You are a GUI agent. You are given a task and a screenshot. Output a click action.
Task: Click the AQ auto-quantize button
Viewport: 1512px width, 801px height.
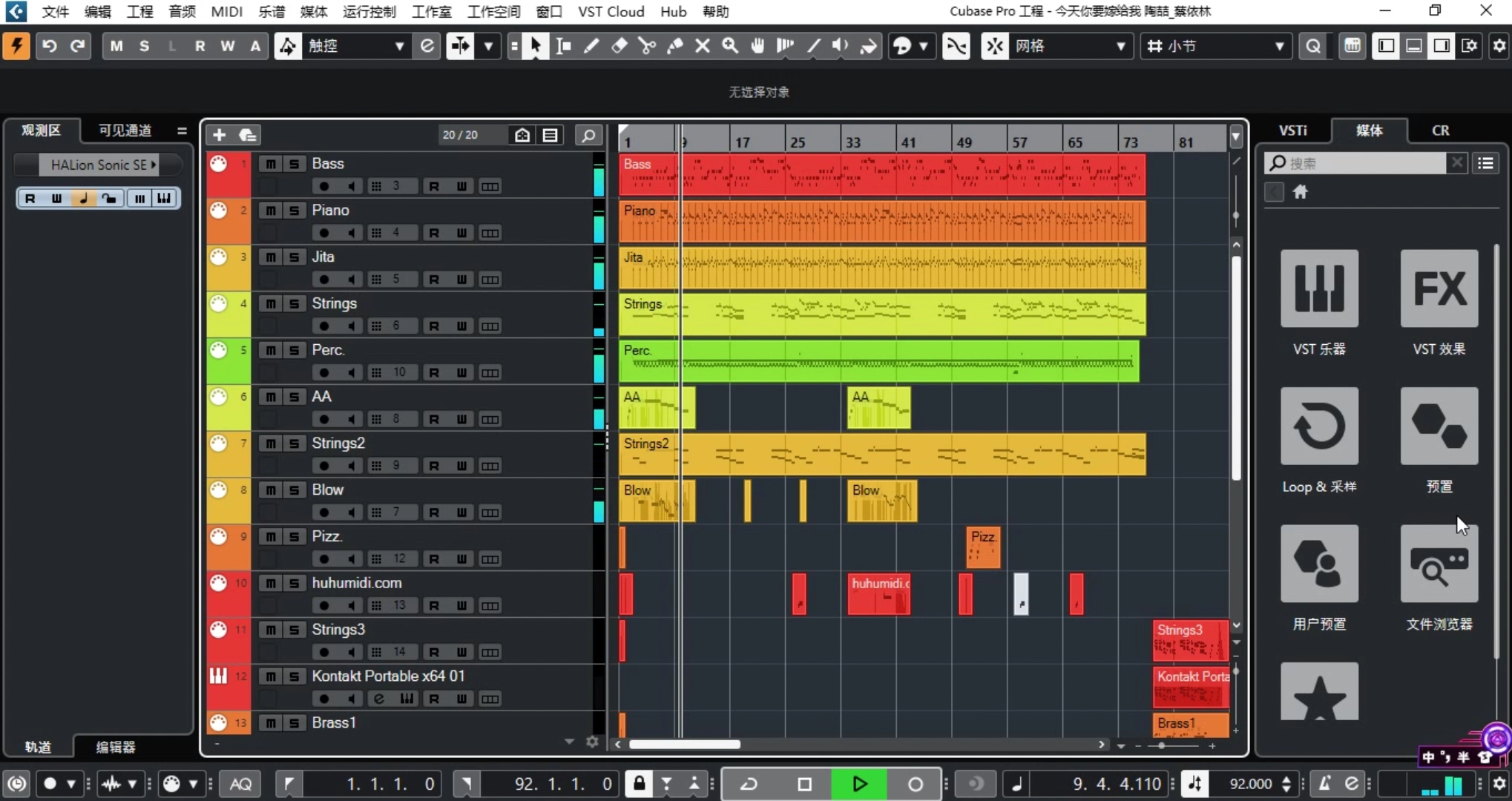pyautogui.click(x=240, y=784)
